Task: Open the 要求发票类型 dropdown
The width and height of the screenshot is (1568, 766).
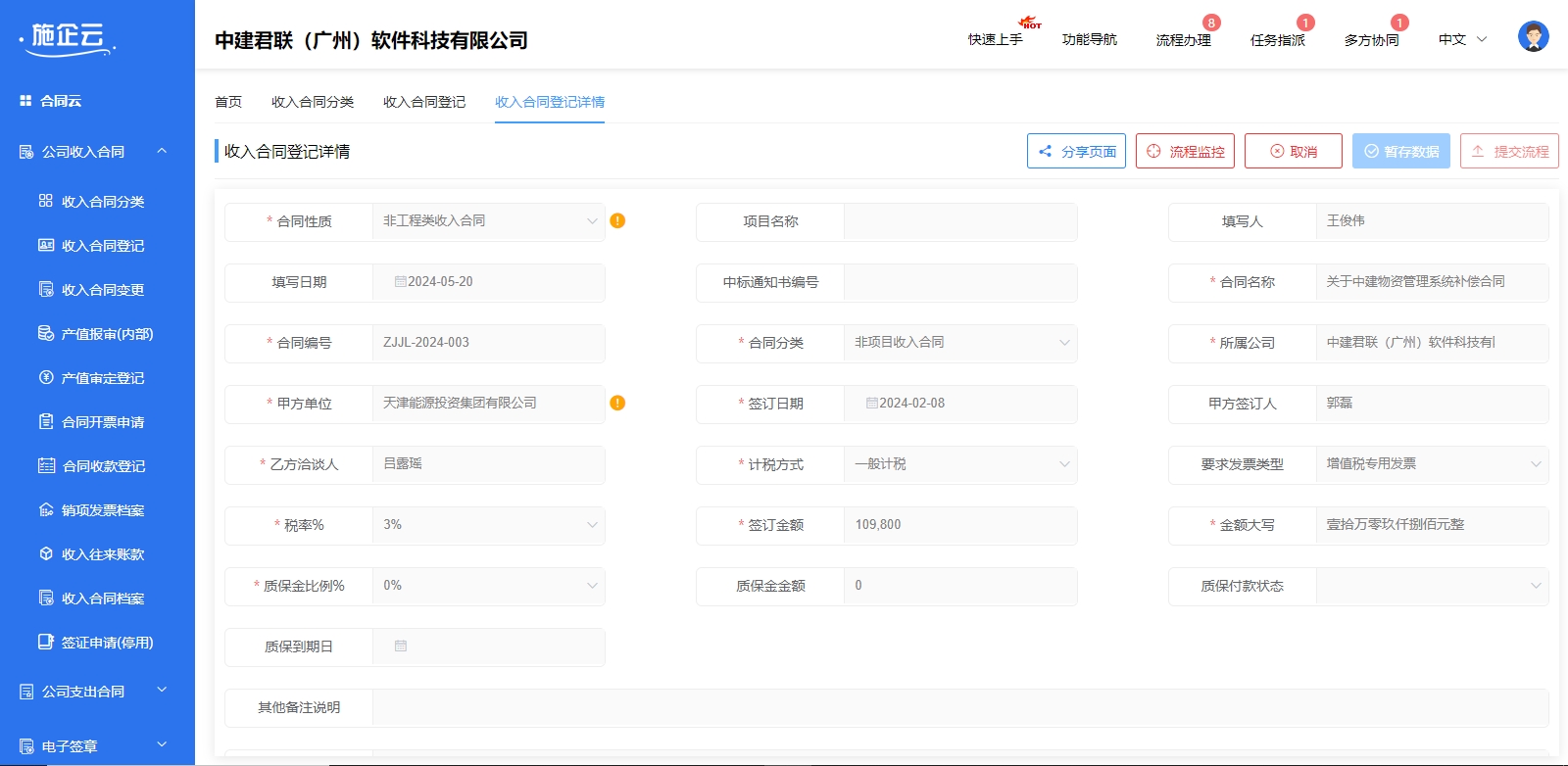Action: (1432, 464)
